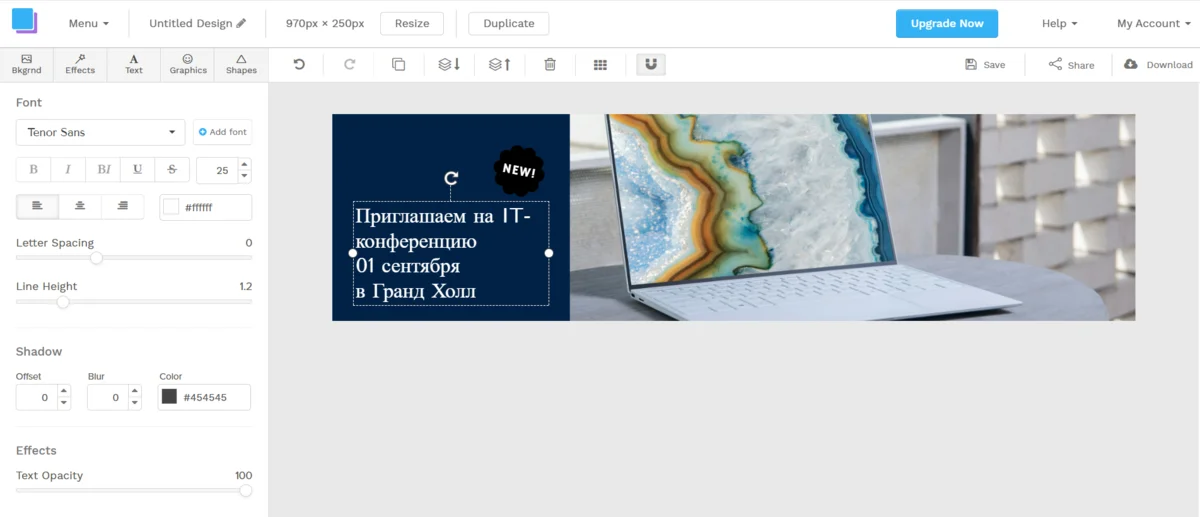
Task: Bring the layer forward icon
Action: pyautogui.click(x=500, y=64)
